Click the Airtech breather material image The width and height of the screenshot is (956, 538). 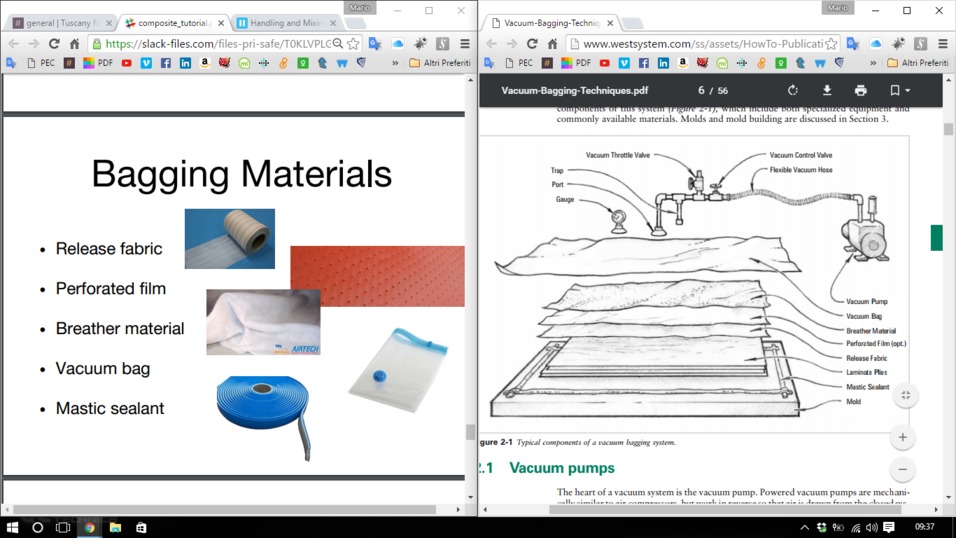click(x=263, y=322)
